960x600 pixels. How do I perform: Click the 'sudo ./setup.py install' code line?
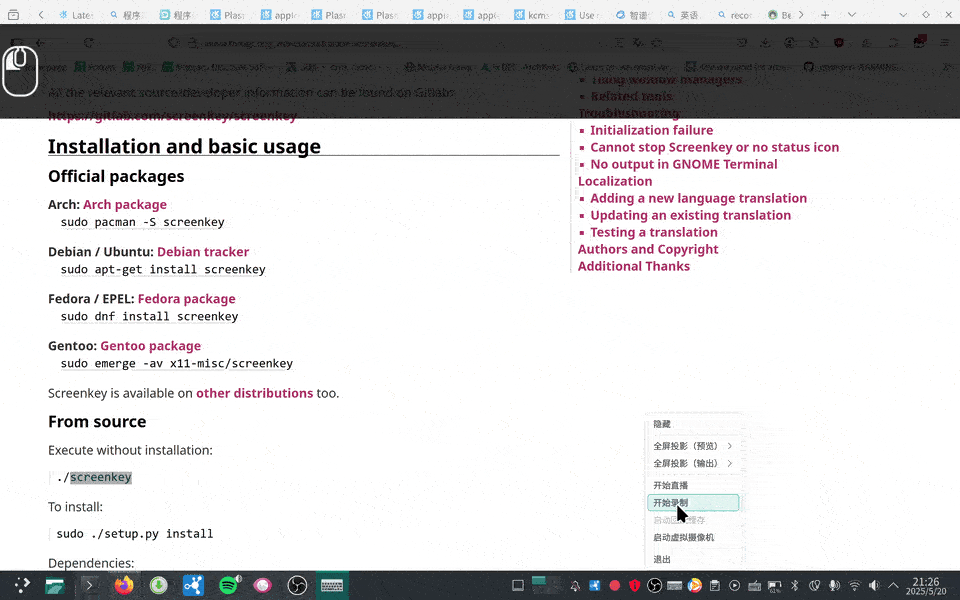[135, 534]
